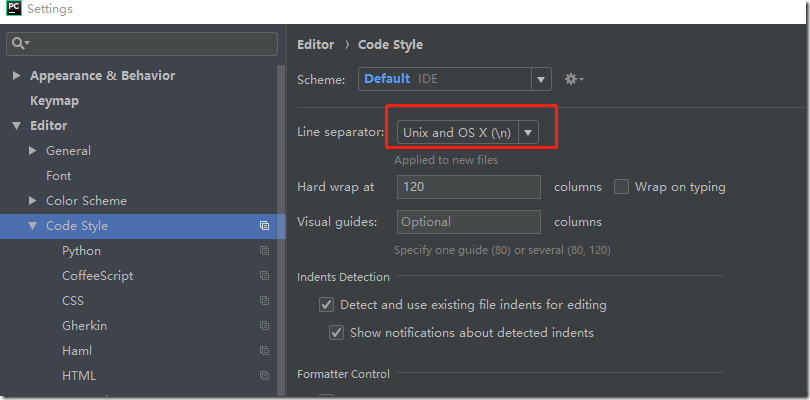Screen dimensions: 810x400
Task: Click the scheme gear settings icon
Action: tap(573, 79)
